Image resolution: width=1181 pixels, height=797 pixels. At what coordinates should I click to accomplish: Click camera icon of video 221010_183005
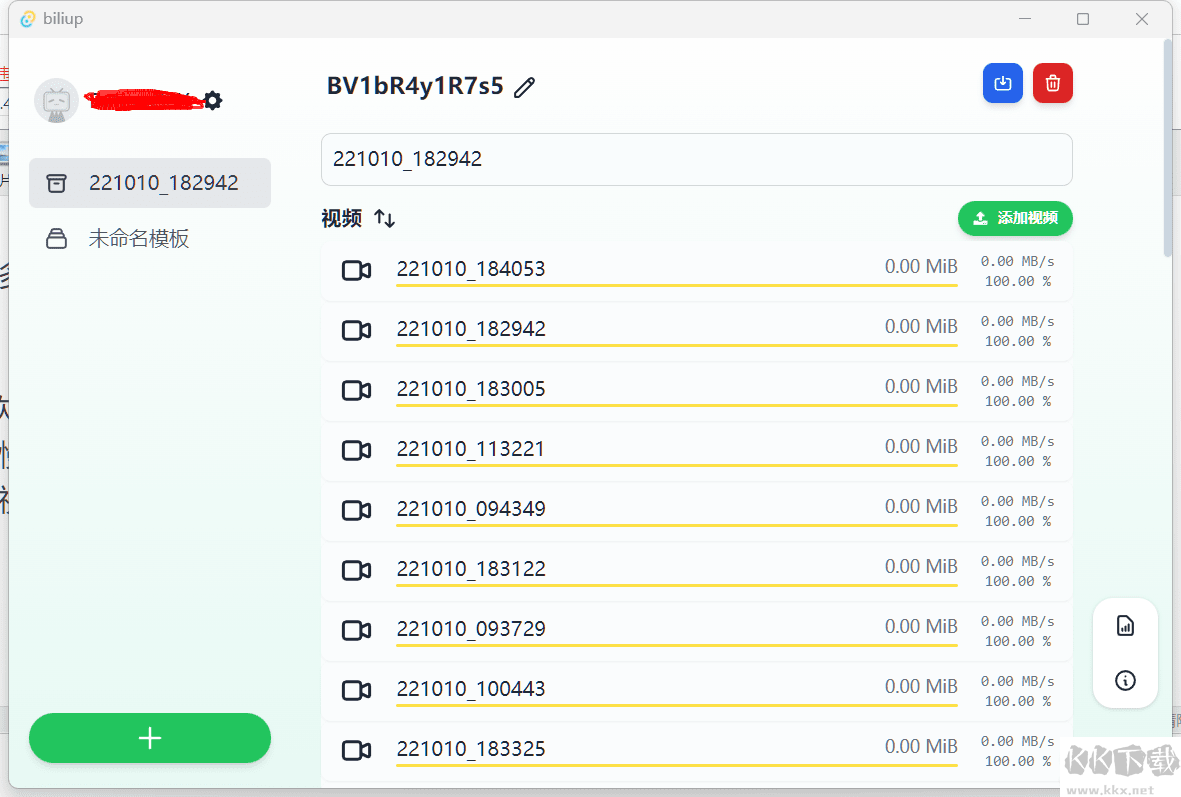click(x=356, y=389)
